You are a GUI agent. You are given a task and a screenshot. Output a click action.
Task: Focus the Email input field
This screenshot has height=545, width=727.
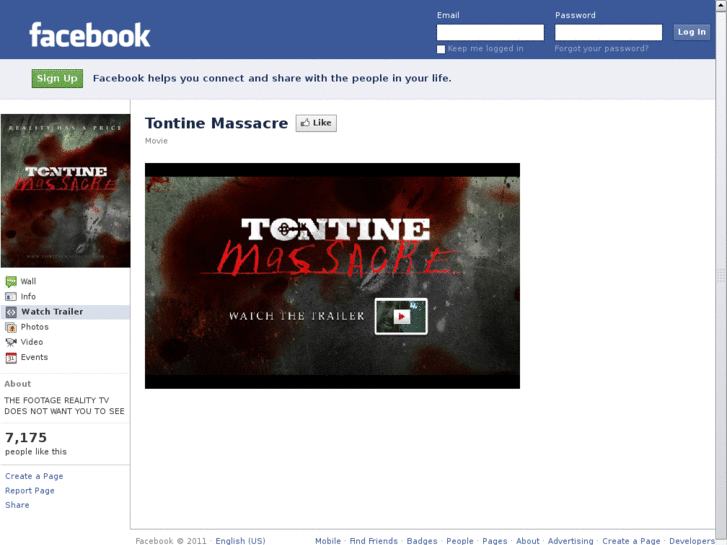(x=490, y=32)
